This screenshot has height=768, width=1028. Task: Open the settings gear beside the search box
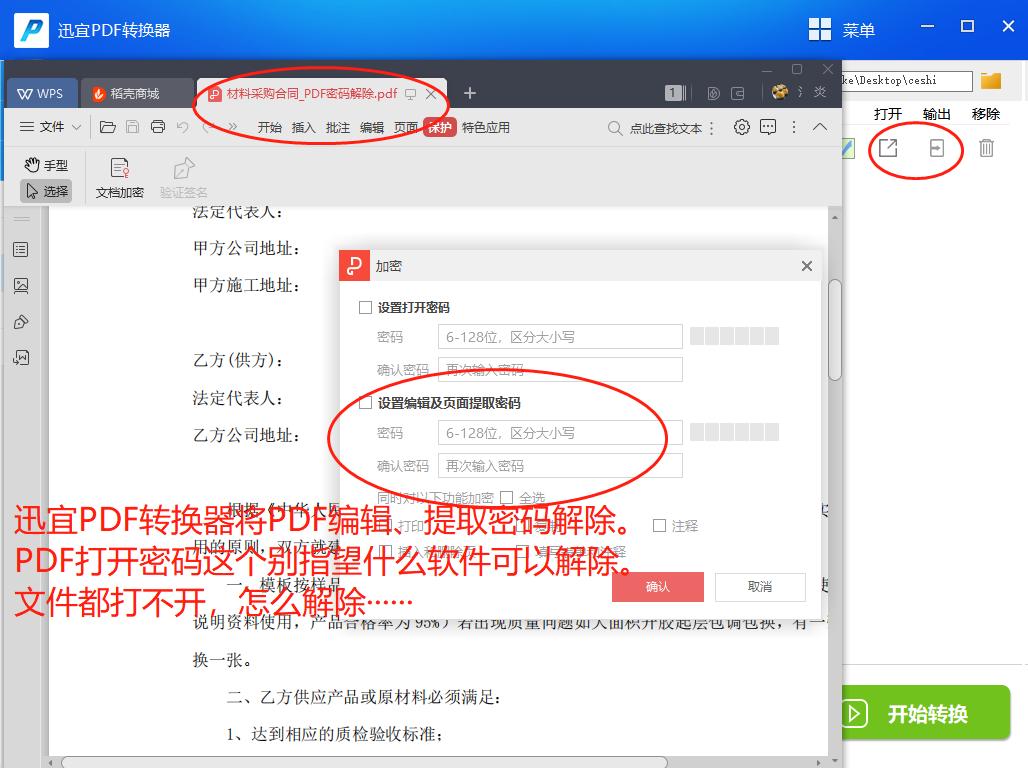point(741,127)
